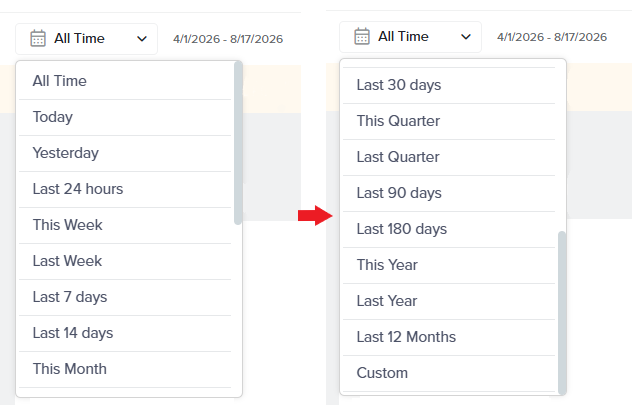632x405 pixels.
Task: Click the right dropdown list scrollbar thumb
Action: point(562,313)
